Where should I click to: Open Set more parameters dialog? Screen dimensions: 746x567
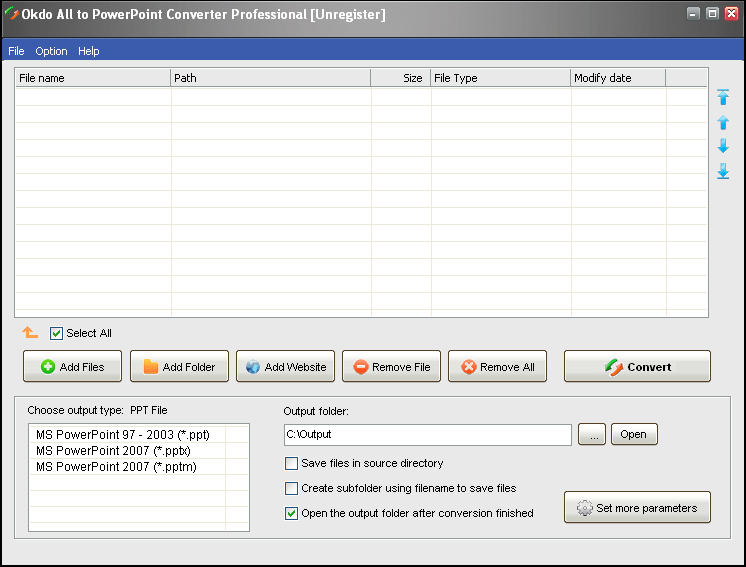point(637,508)
